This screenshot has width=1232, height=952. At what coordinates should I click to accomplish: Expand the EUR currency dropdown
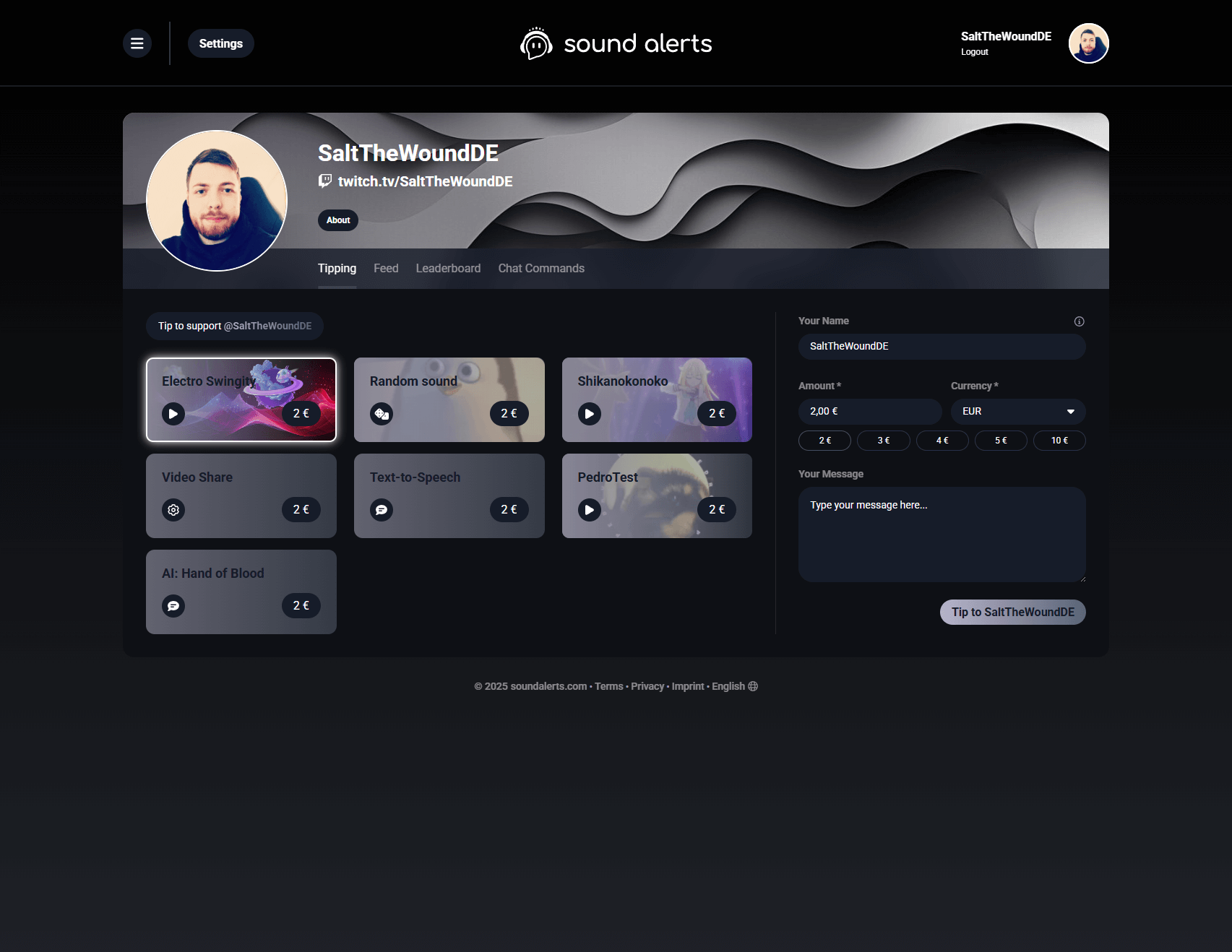pos(1018,412)
